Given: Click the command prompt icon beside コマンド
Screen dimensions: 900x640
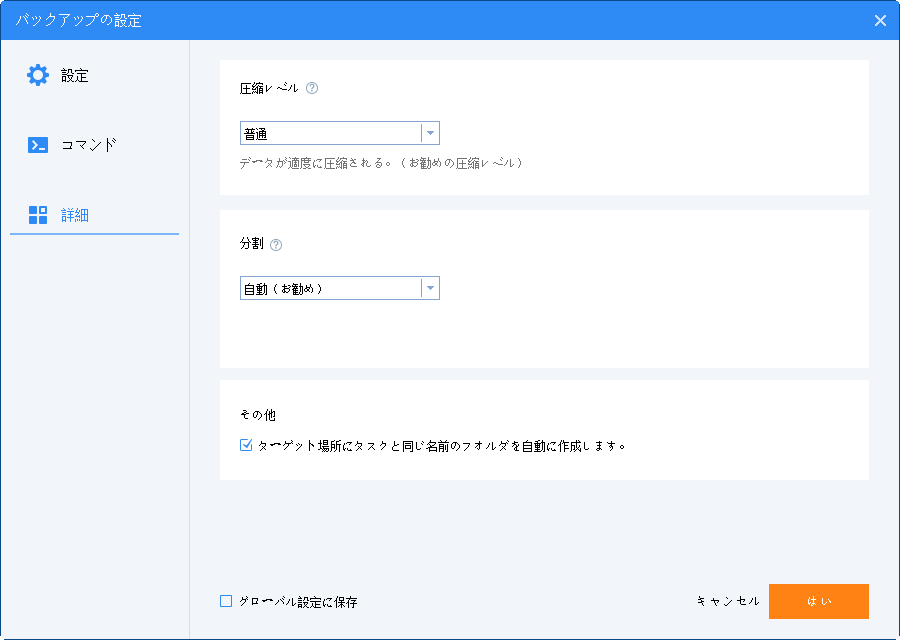Looking at the screenshot, I should 38,145.
